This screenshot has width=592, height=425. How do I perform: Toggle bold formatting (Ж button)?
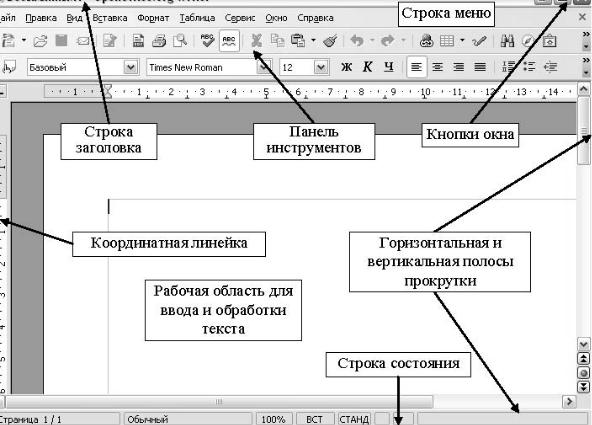pyautogui.click(x=347, y=67)
